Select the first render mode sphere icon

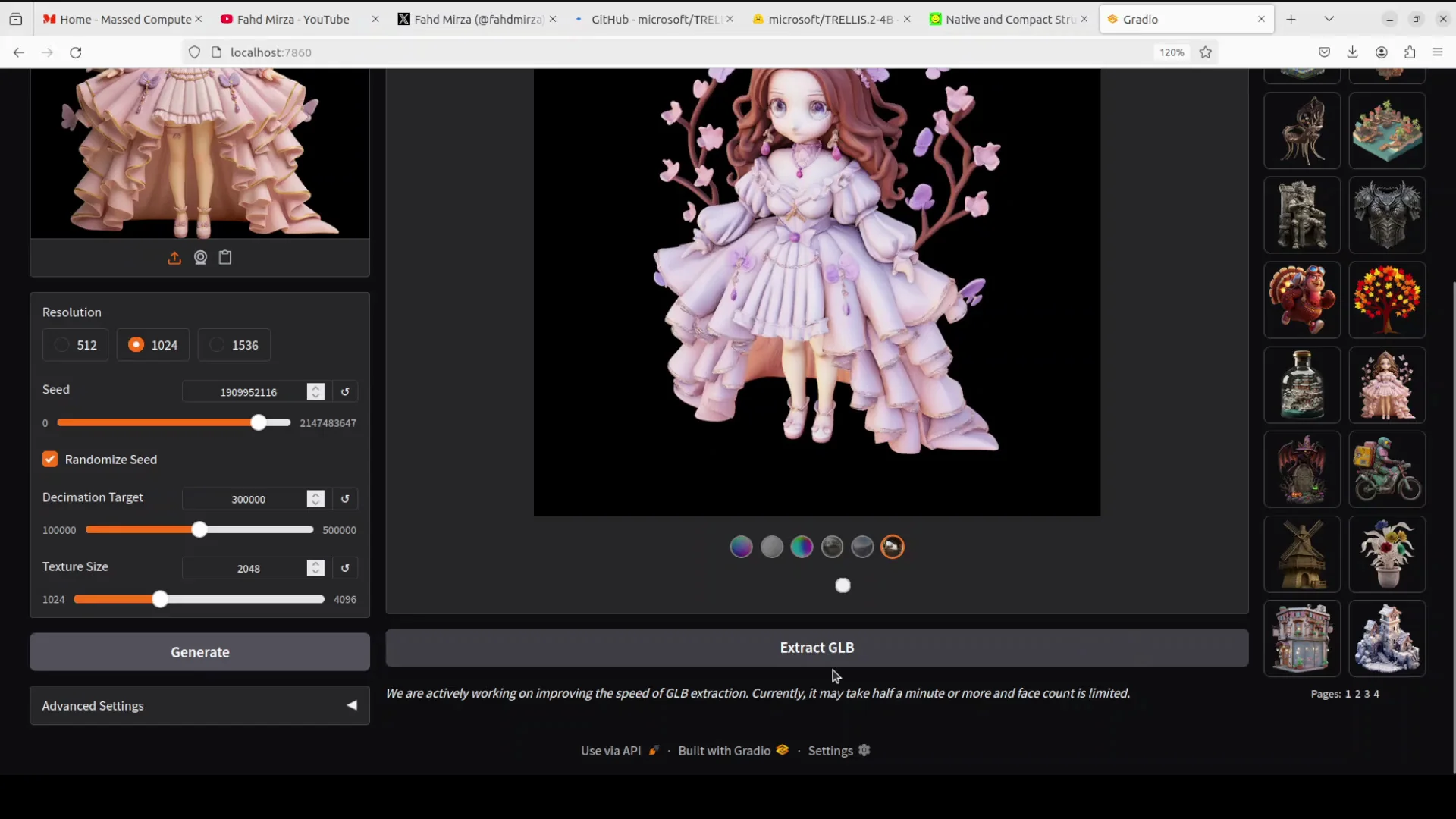click(x=741, y=547)
